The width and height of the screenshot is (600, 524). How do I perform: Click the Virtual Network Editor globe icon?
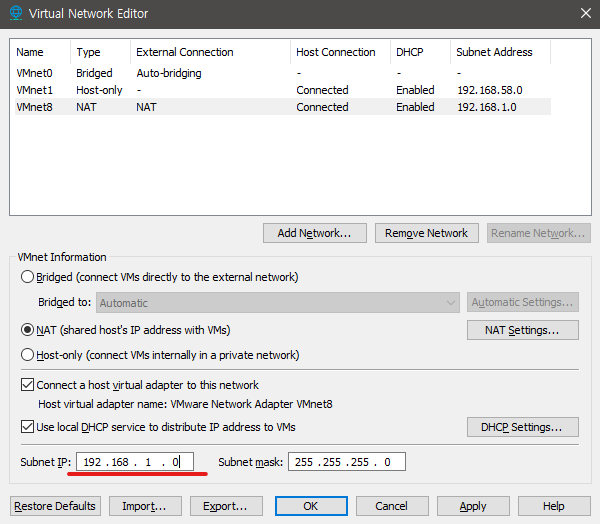click(16, 13)
